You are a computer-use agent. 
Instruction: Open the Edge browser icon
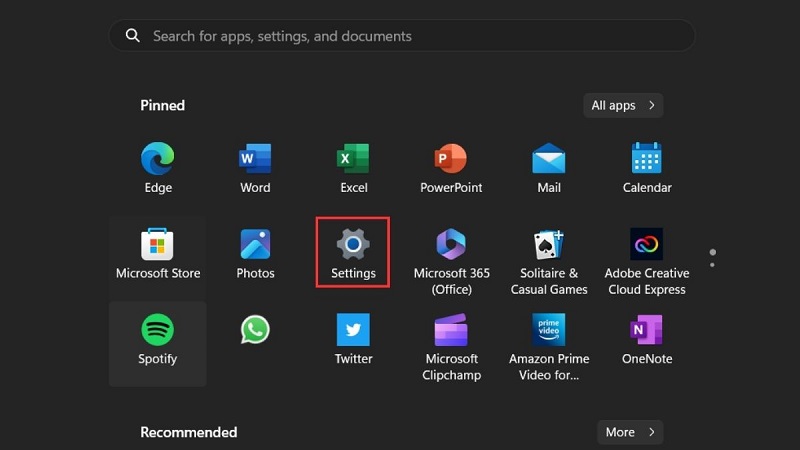[x=158, y=159]
